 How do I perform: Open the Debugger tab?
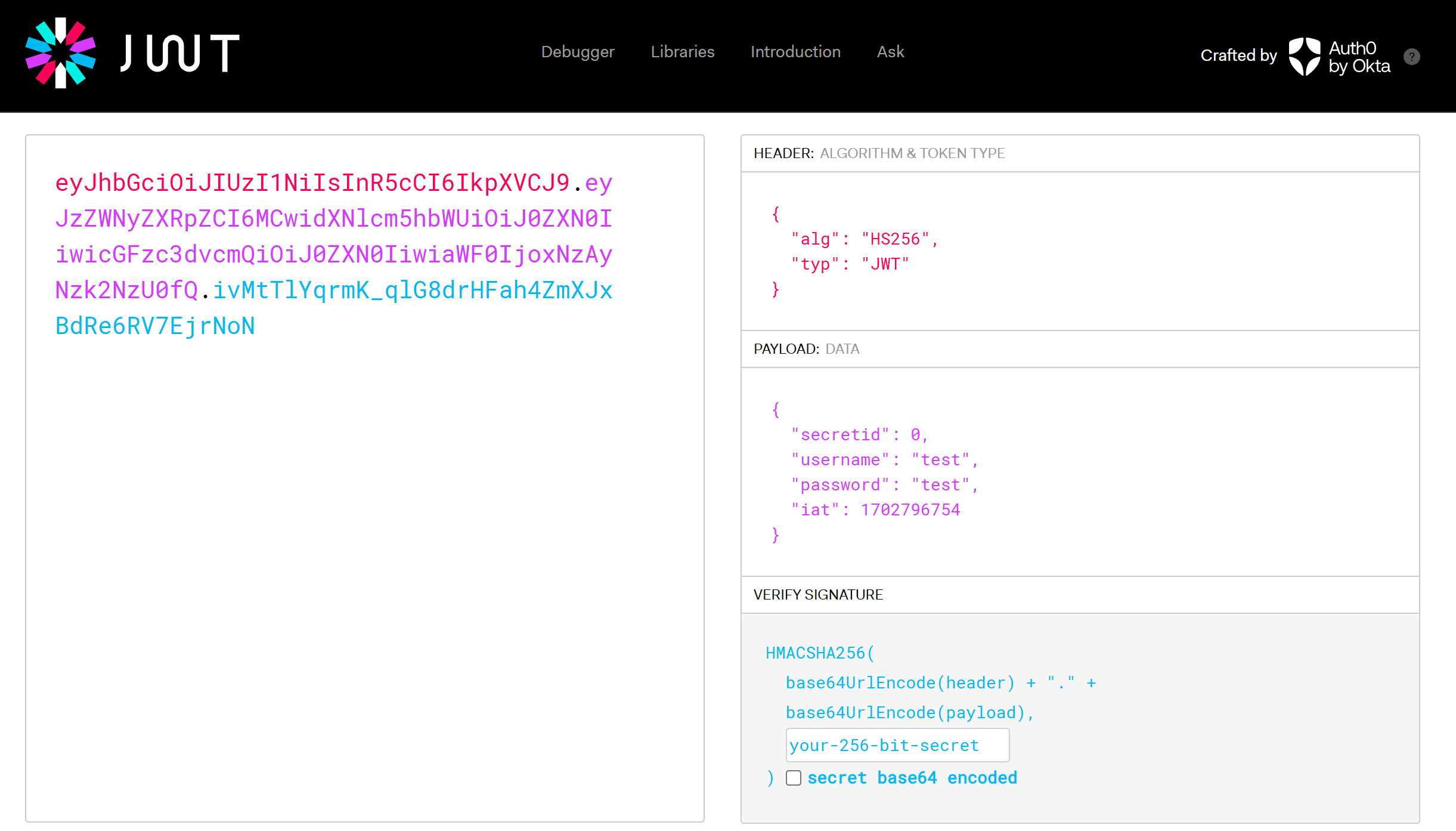578,52
